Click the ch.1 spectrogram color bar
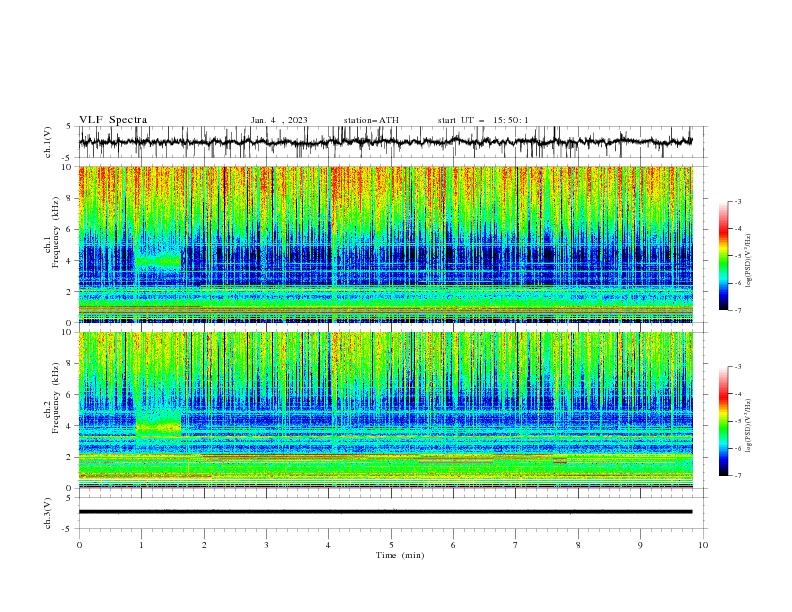 tap(723, 255)
